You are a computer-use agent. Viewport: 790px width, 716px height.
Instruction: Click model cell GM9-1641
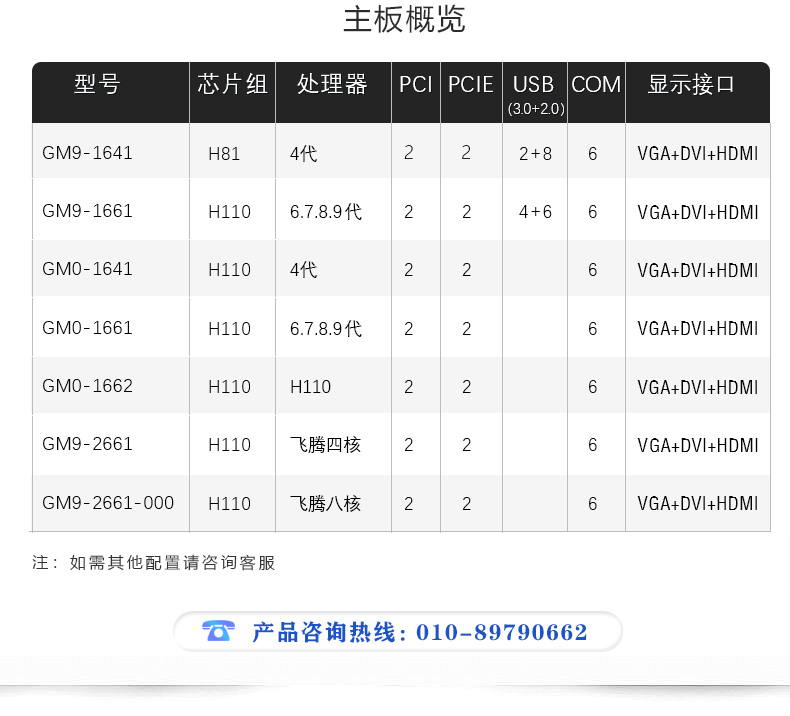(87, 153)
